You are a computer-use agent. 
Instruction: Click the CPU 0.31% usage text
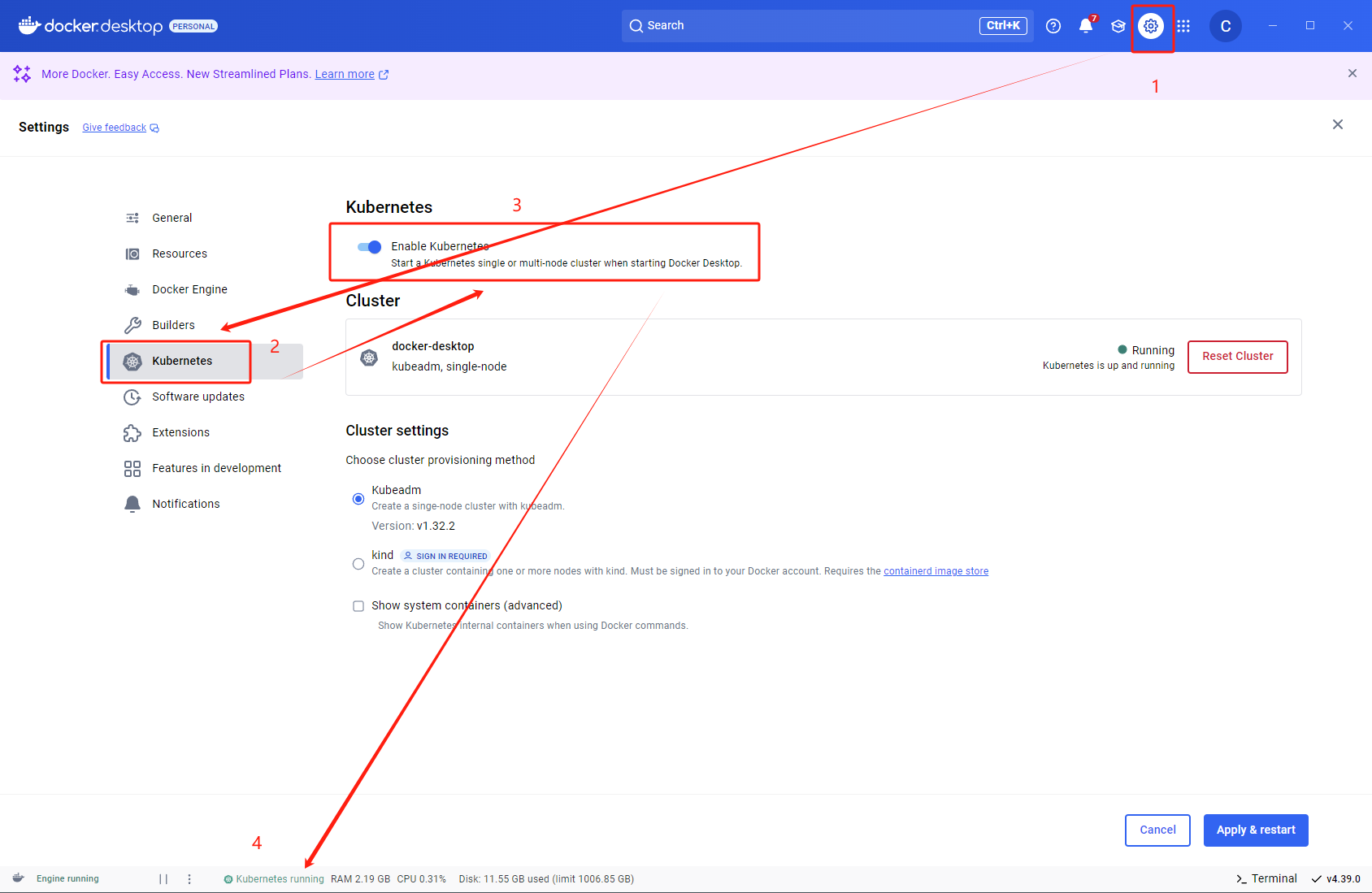(421, 879)
